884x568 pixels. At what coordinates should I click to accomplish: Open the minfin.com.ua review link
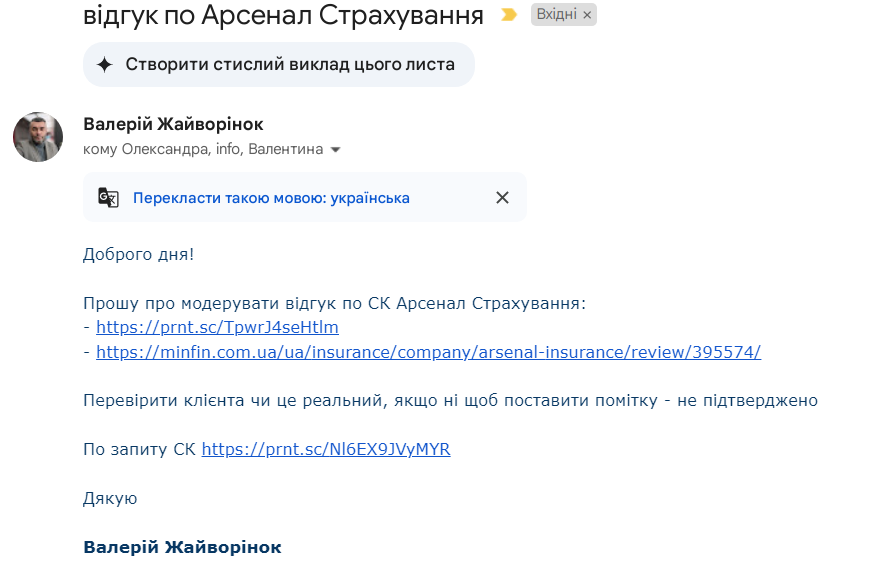428,352
